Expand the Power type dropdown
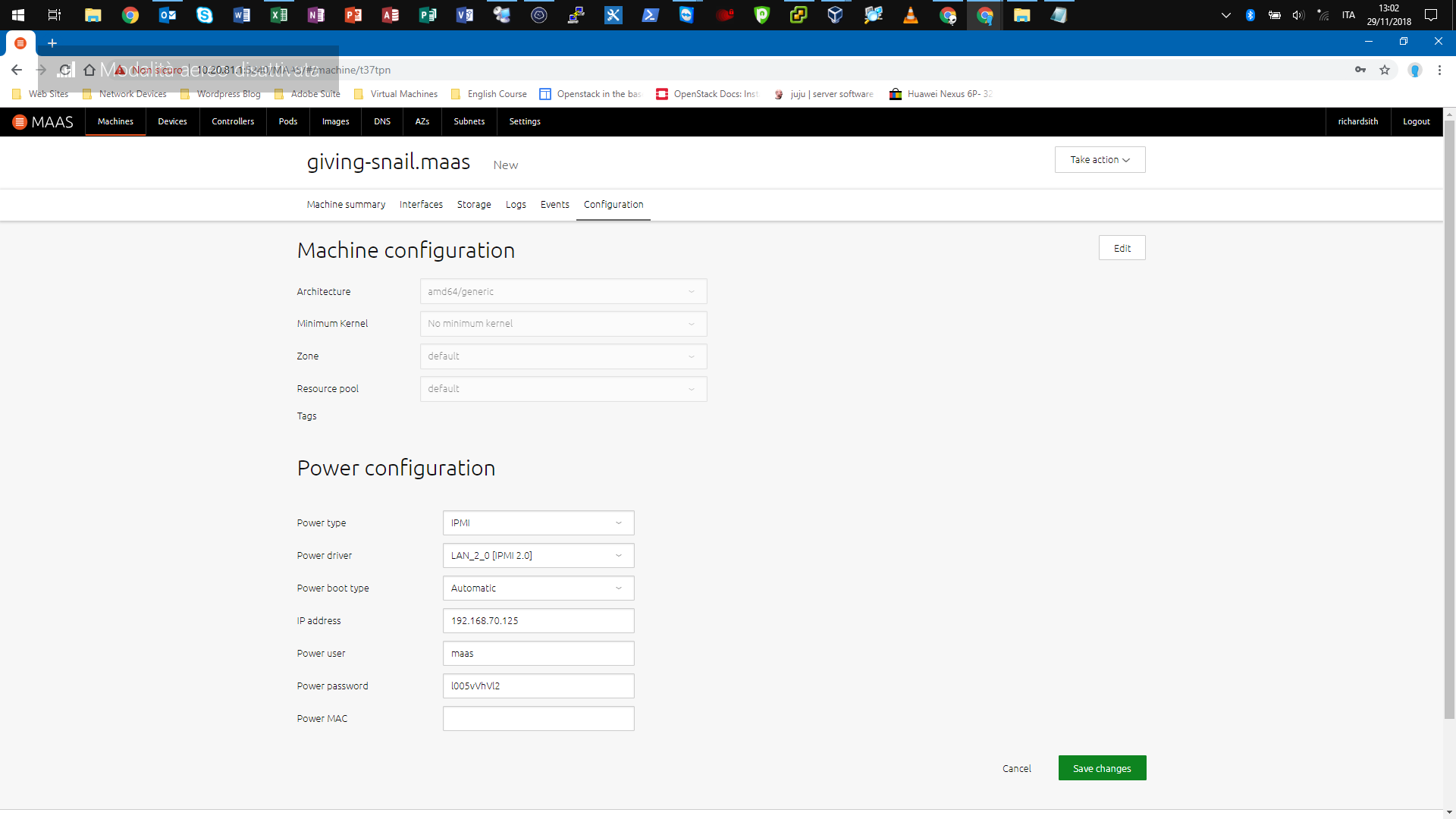The image size is (1456, 819). (x=538, y=523)
